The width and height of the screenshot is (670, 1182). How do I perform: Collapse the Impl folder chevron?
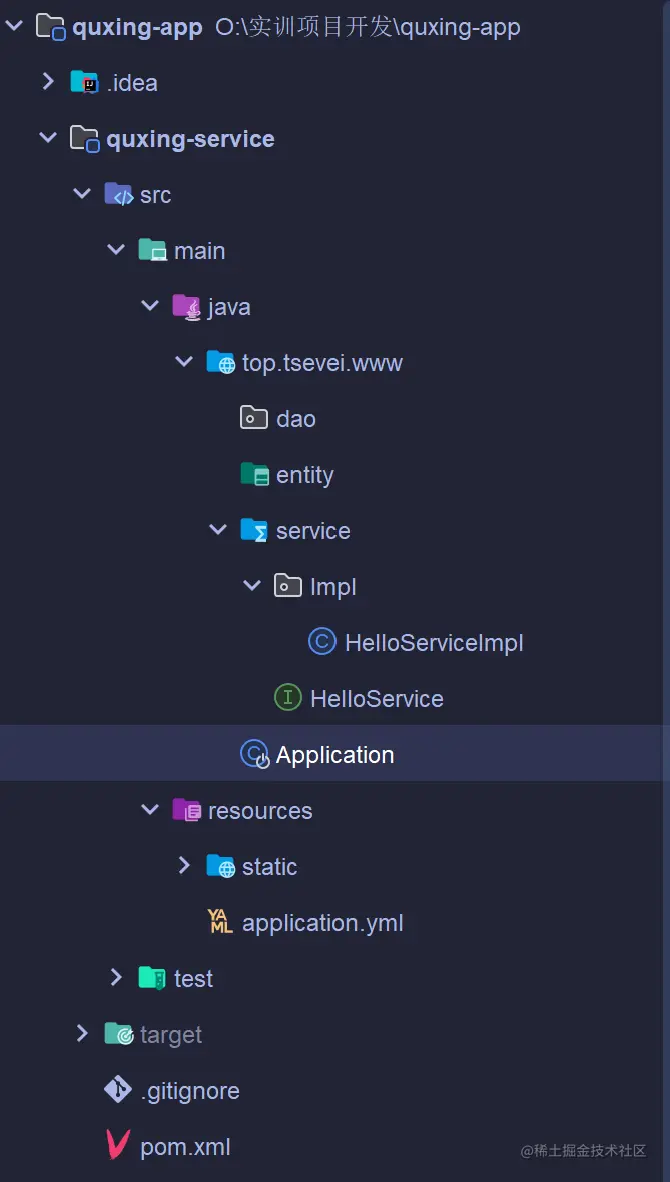click(x=252, y=586)
